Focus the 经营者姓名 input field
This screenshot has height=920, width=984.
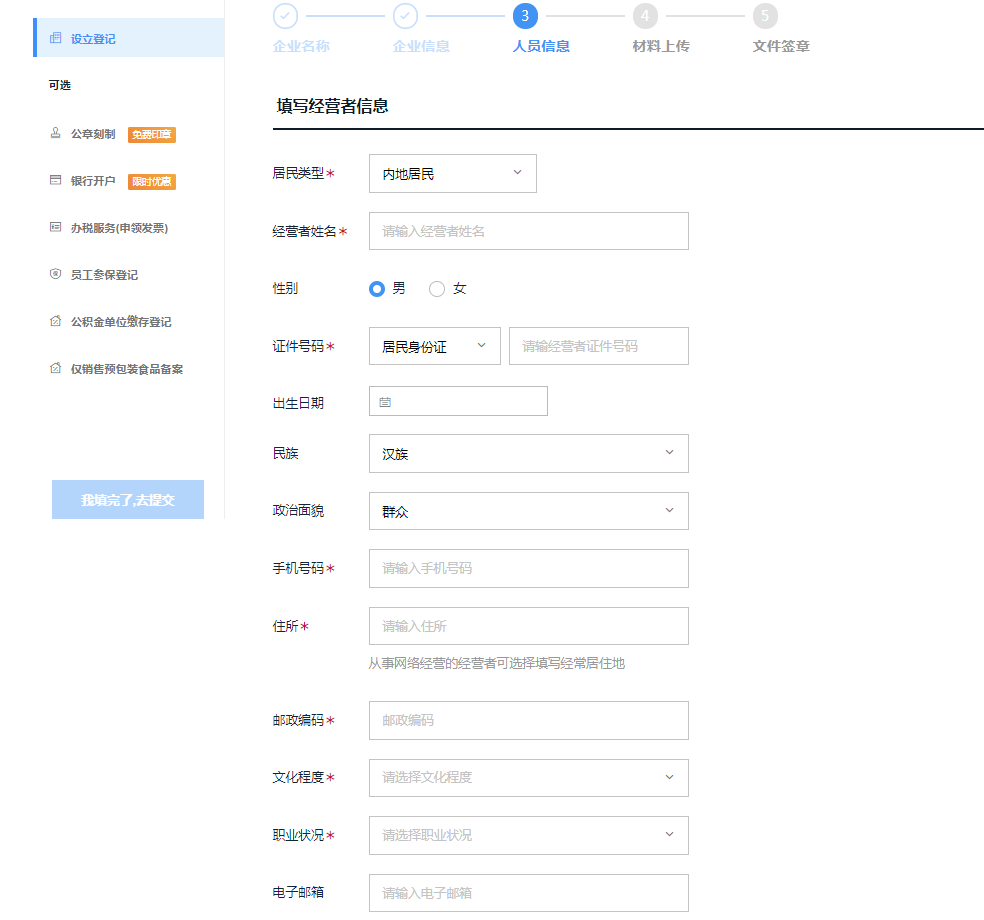528,231
